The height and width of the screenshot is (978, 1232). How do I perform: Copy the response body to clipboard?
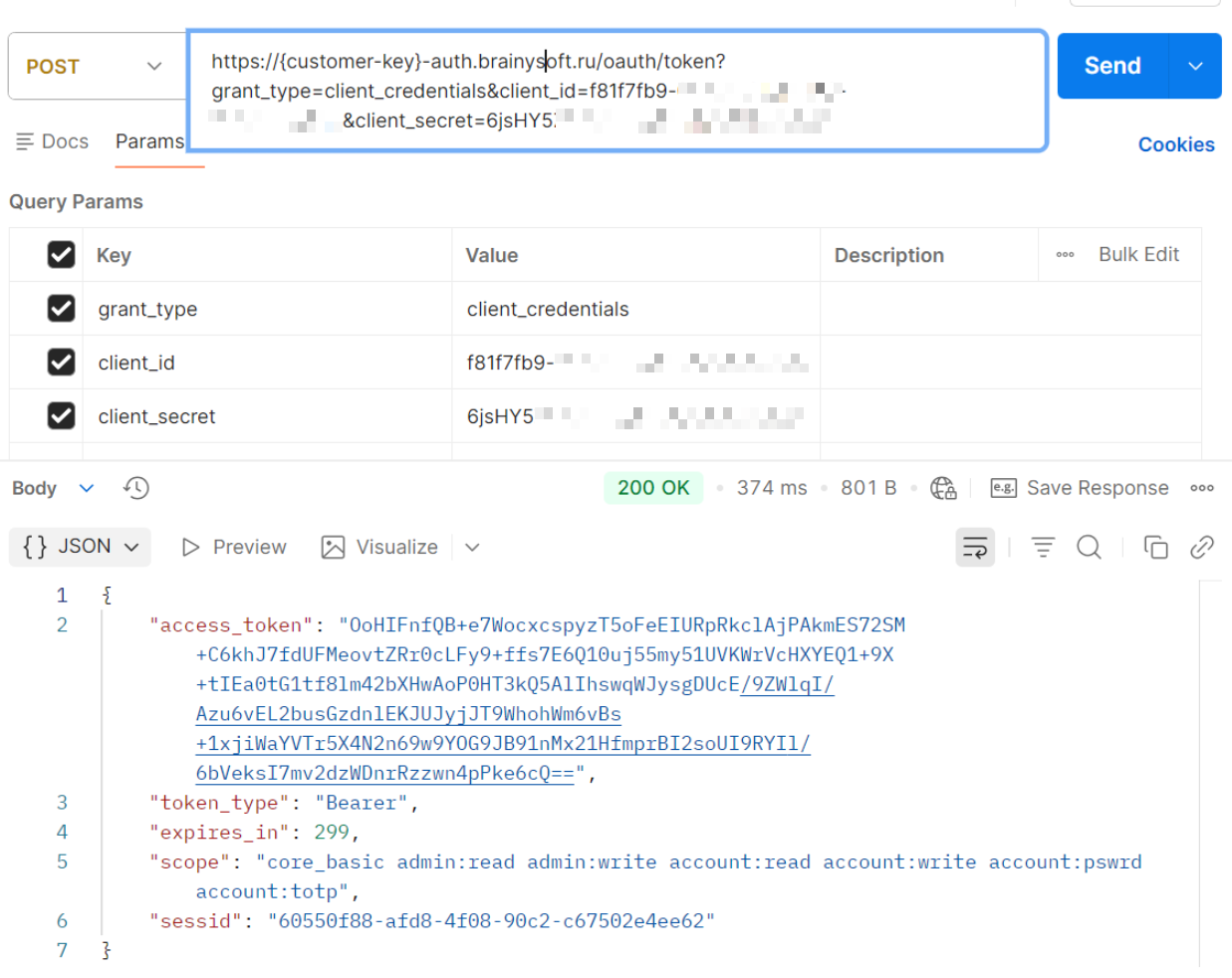[1155, 547]
